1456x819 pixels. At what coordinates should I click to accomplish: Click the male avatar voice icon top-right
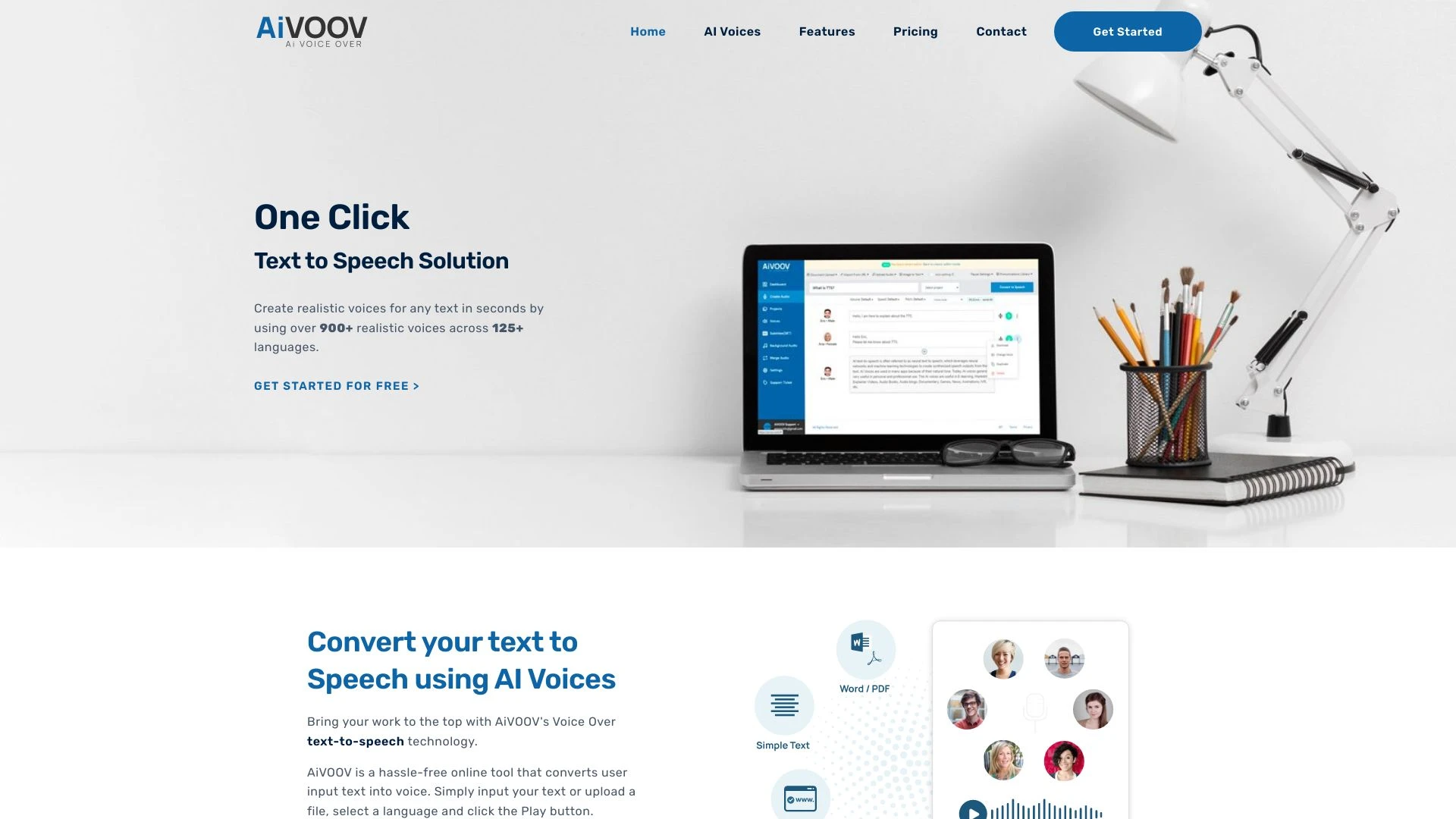pos(1062,658)
